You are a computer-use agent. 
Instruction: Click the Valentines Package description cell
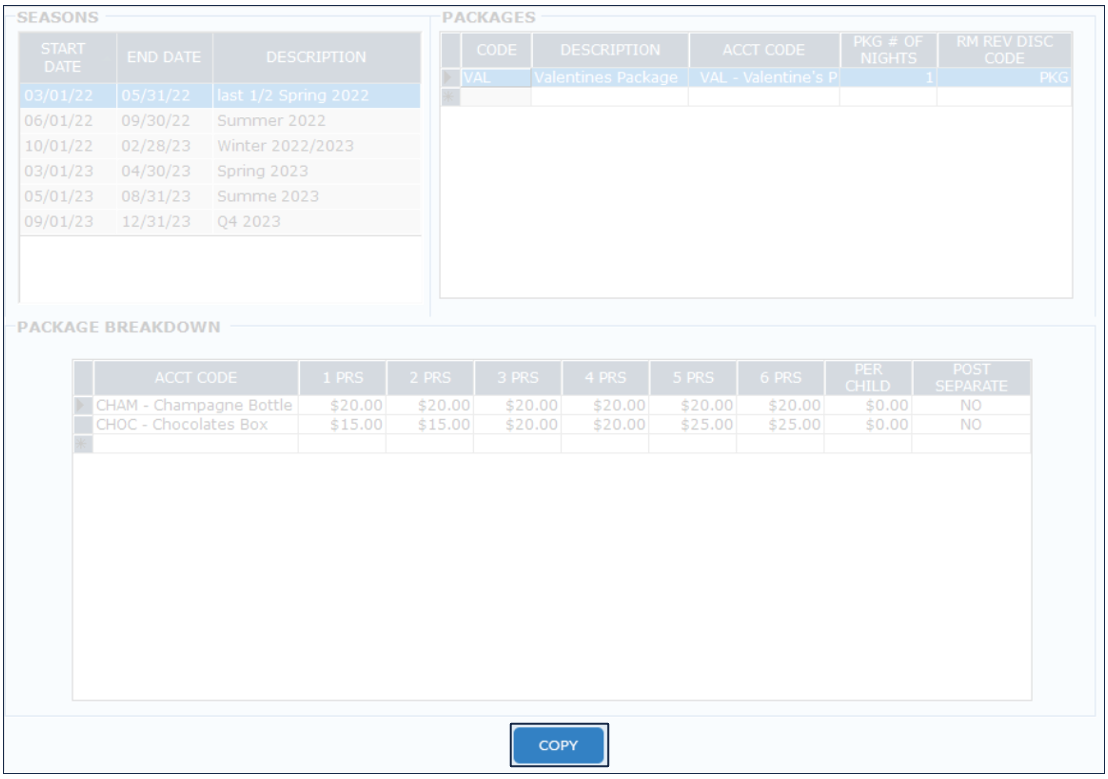pyautogui.click(x=609, y=78)
